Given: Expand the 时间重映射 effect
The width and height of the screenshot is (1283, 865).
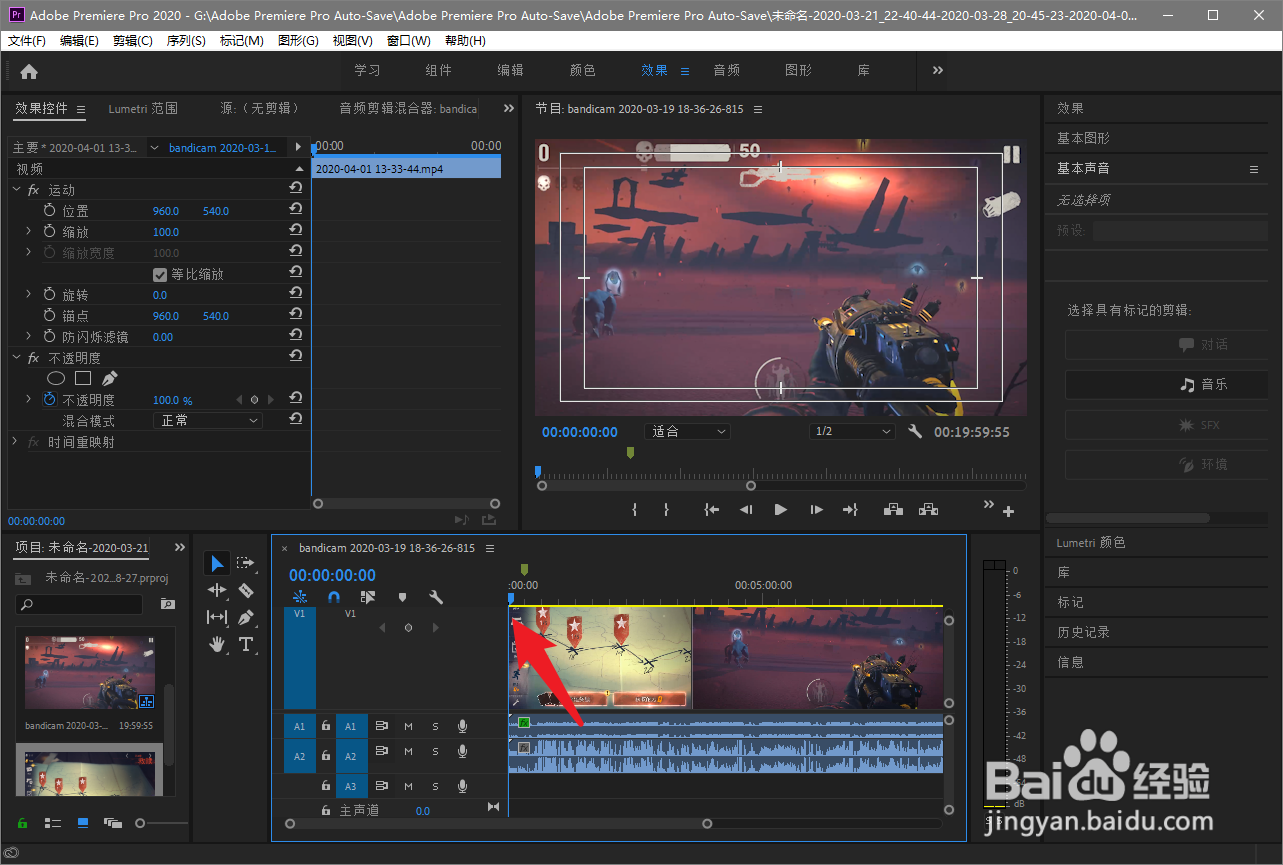Looking at the screenshot, I should click(x=15, y=441).
